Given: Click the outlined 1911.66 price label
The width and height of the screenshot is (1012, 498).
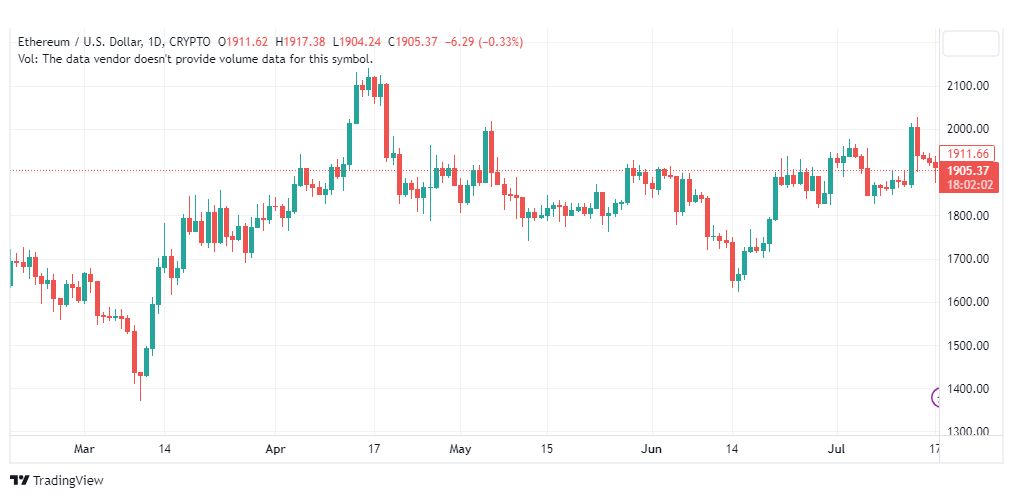Looking at the screenshot, I should (x=970, y=154).
